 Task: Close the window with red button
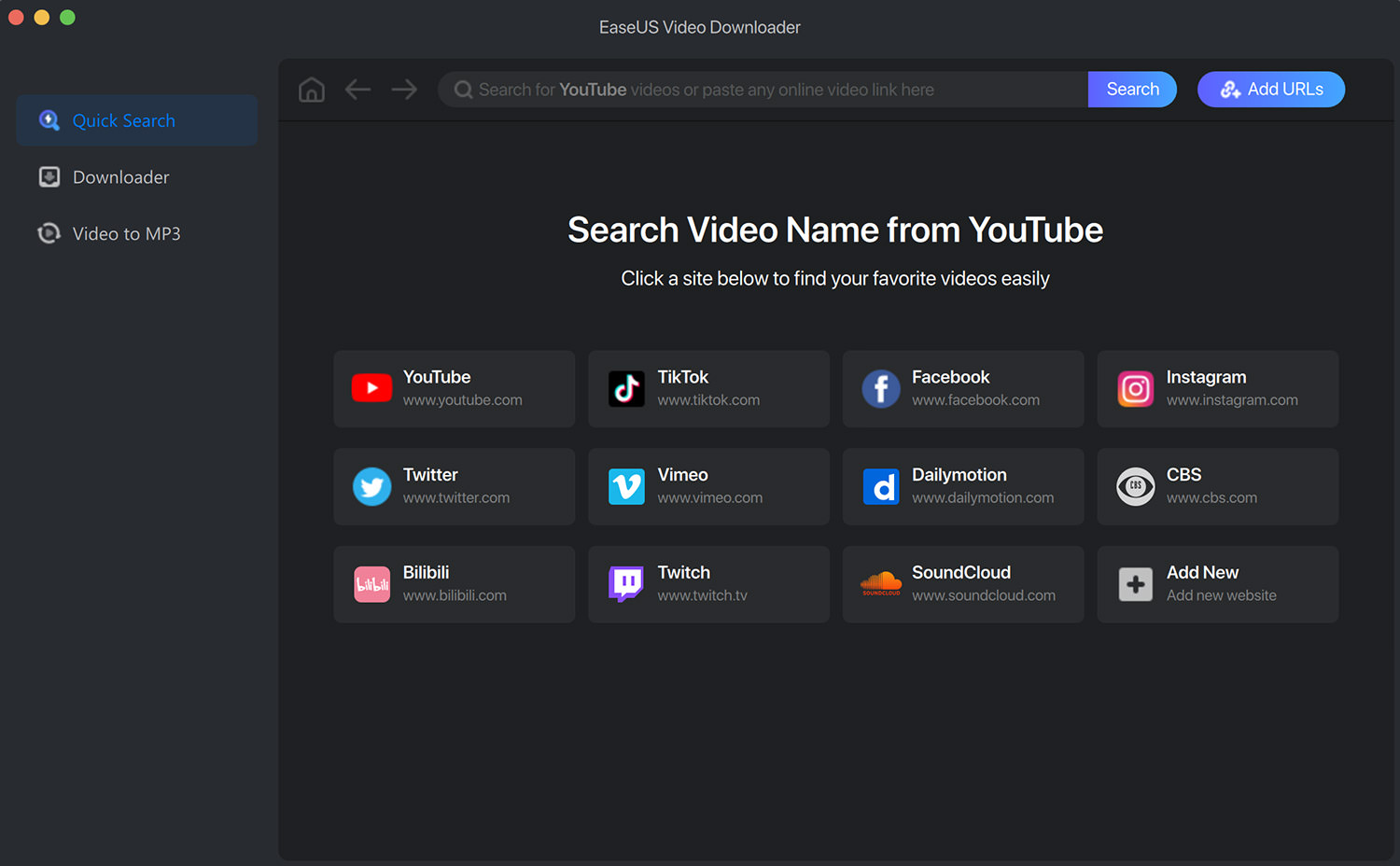click(x=16, y=17)
